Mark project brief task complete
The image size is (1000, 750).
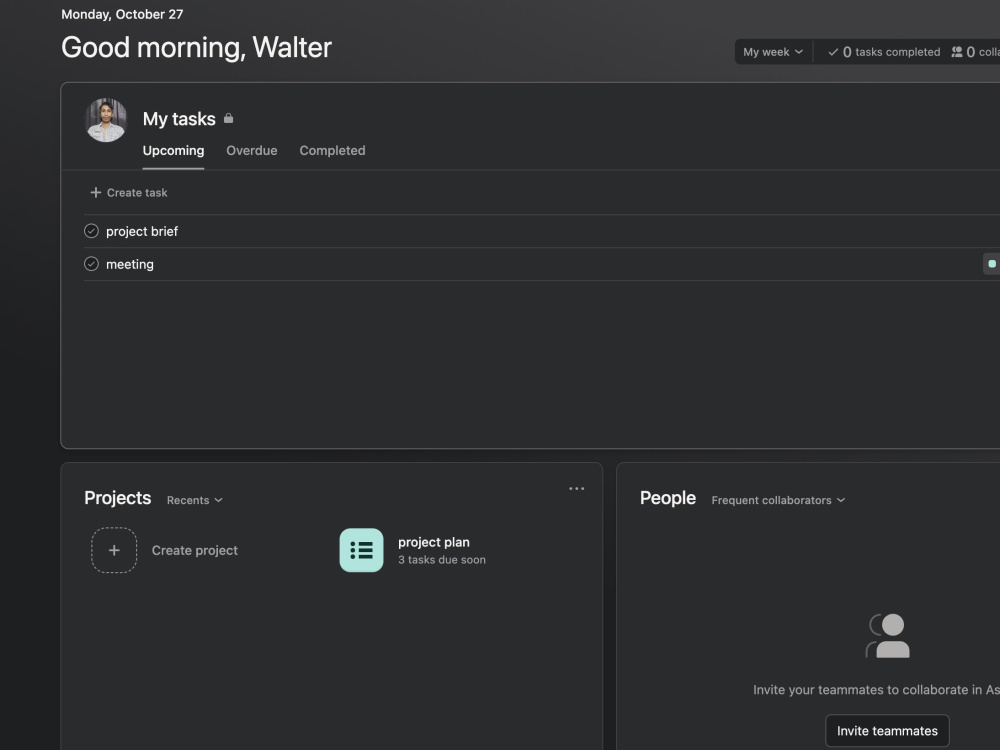point(91,231)
